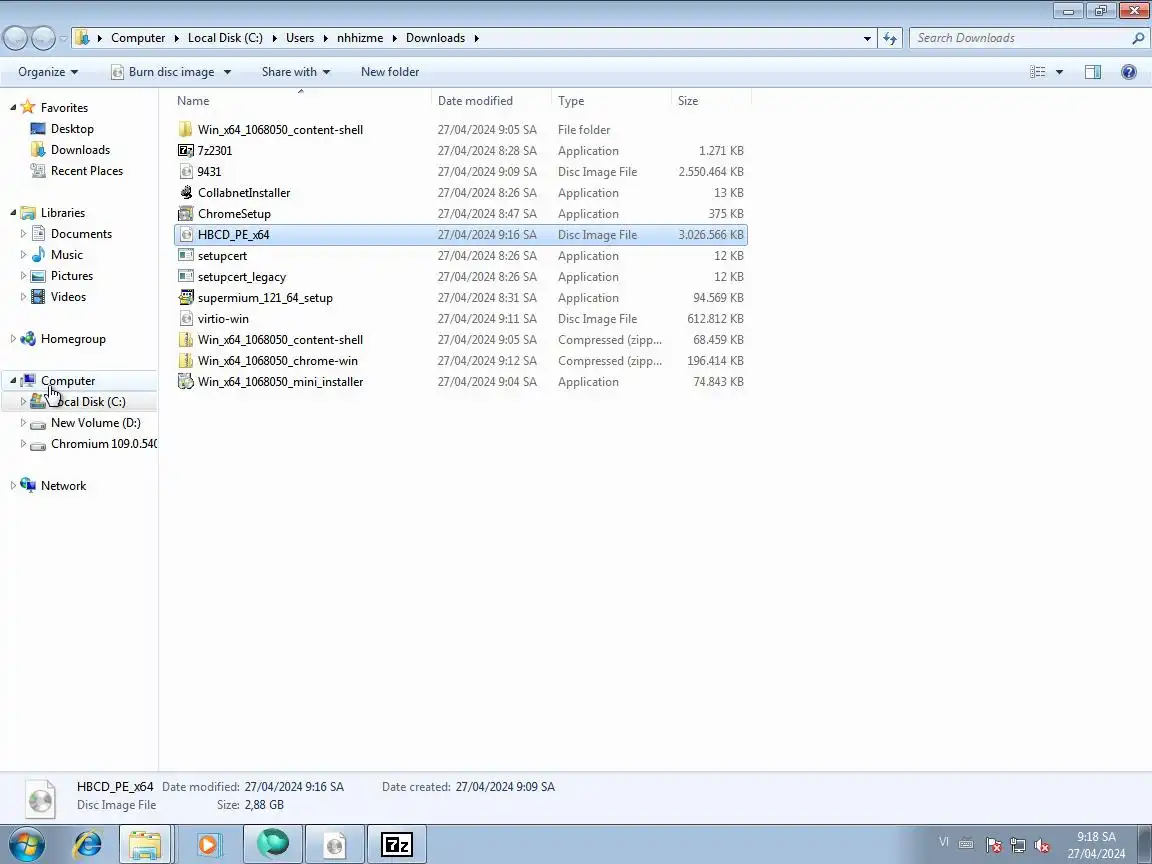
Task: Create a New folder
Action: coord(390,72)
